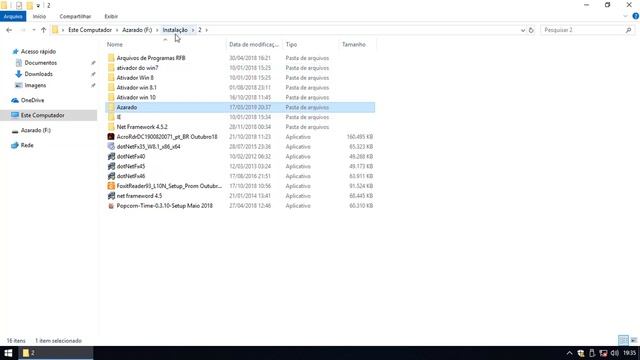Click the 160.495 KB size value
Image resolution: width=640 pixels, height=360 pixels.
coord(360,137)
